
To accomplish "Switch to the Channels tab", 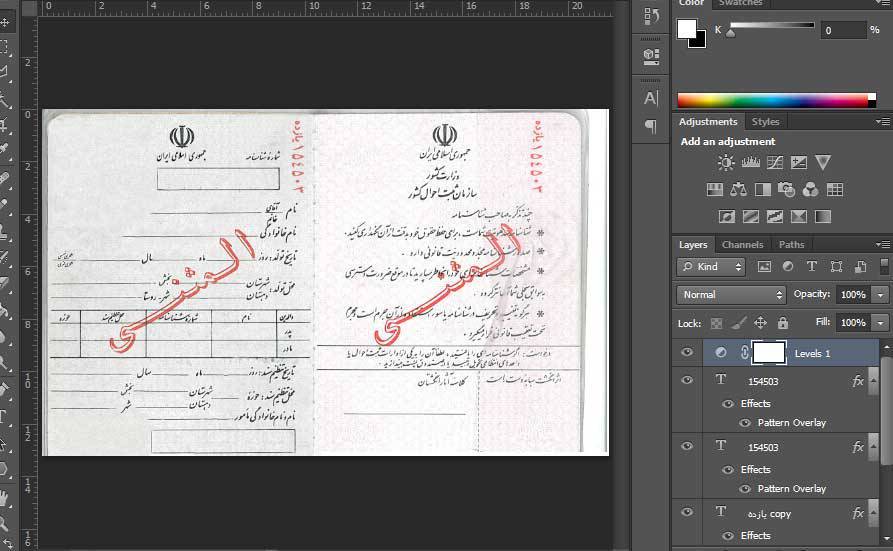I will pos(742,244).
